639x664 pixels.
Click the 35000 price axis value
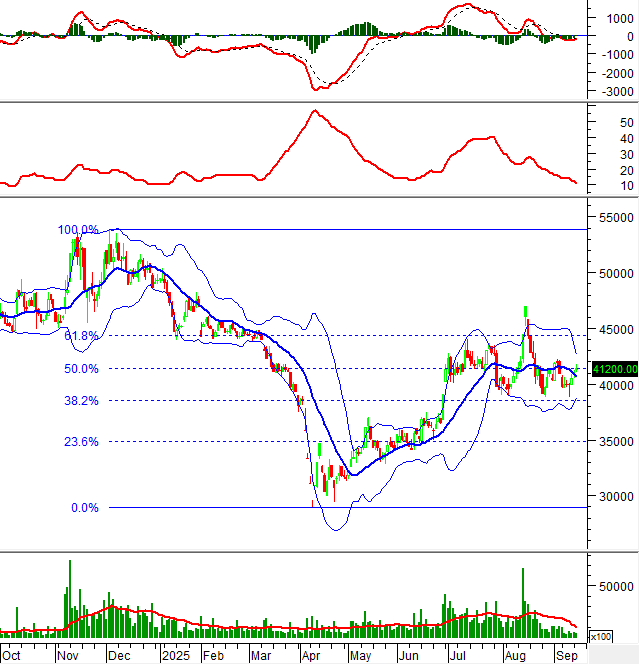[x=616, y=441]
